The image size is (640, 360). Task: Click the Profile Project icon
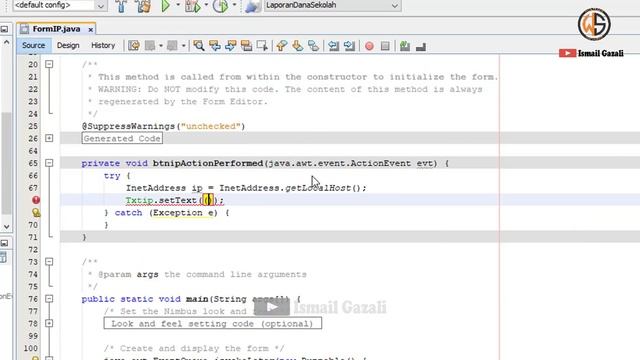pyautogui.click(x=220, y=6)
